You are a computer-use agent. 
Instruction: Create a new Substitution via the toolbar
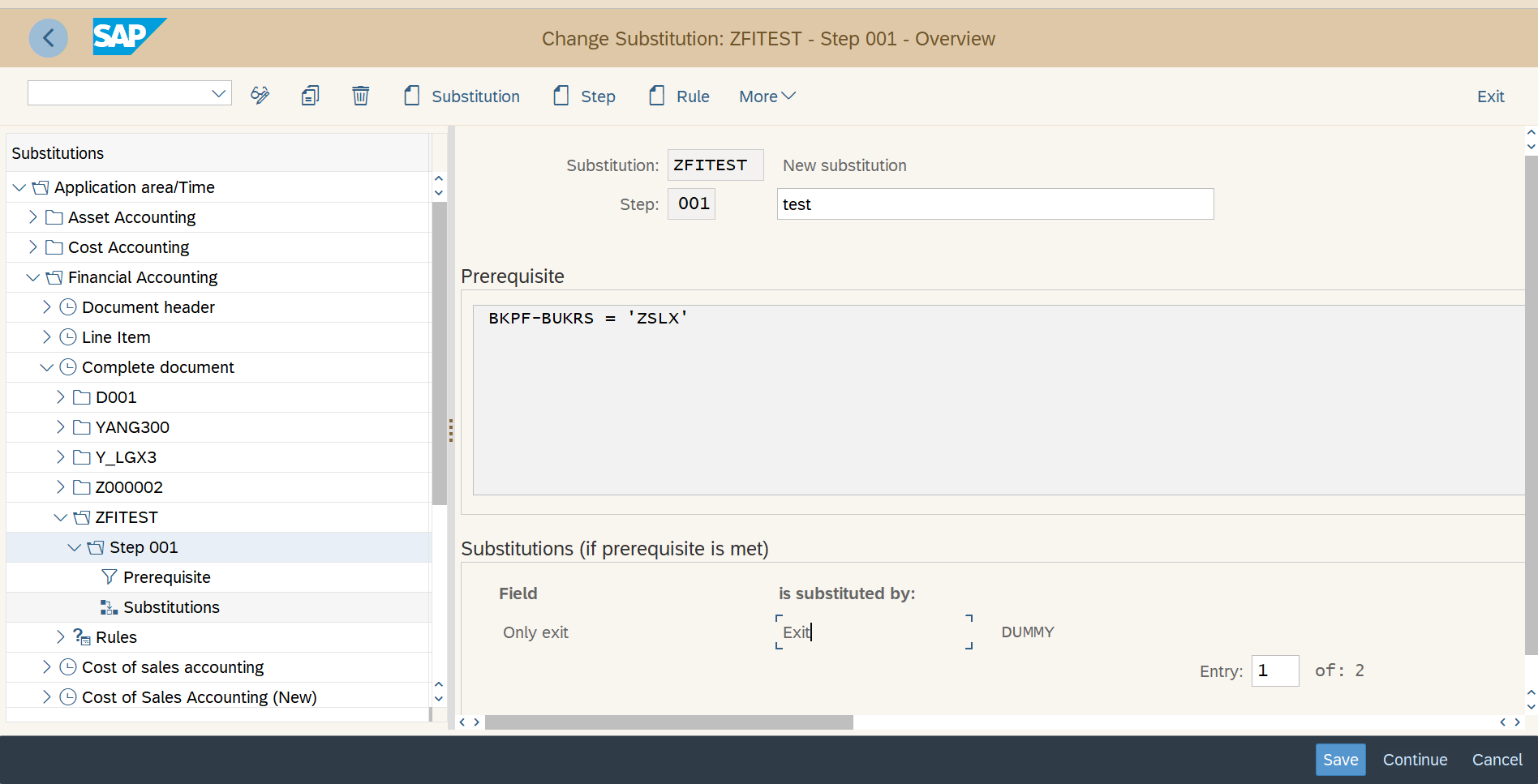(461, 96)
